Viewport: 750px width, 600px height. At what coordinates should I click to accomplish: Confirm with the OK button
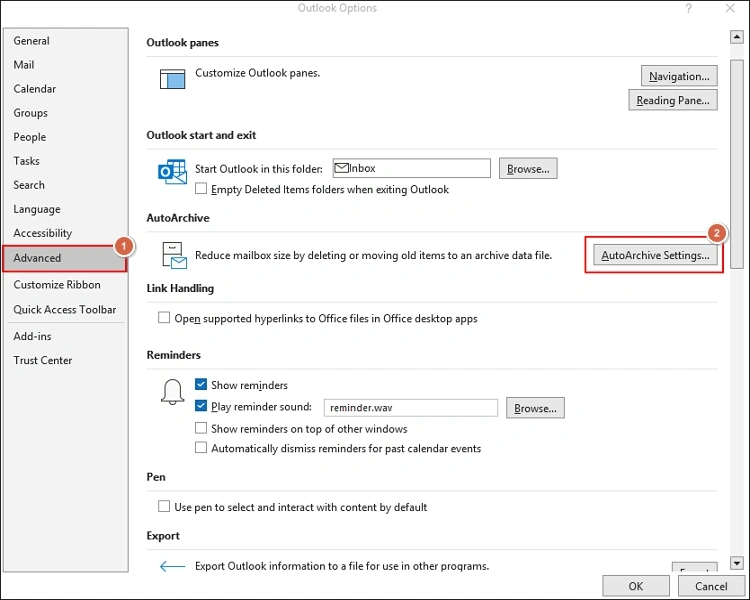pos(636,586)
